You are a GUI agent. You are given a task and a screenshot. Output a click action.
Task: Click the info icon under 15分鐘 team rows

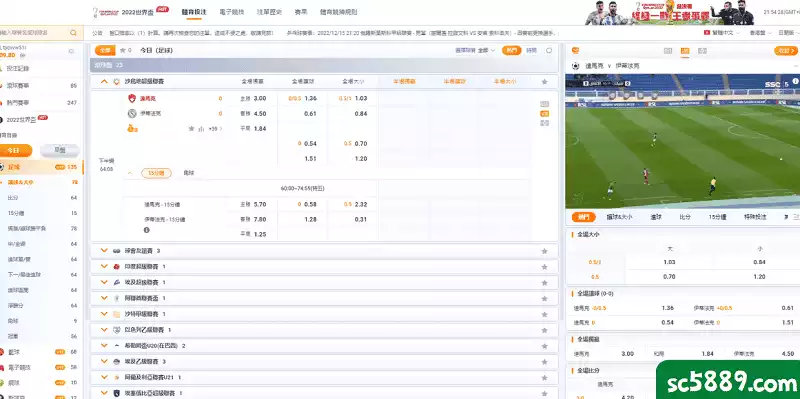coord(146,230)
